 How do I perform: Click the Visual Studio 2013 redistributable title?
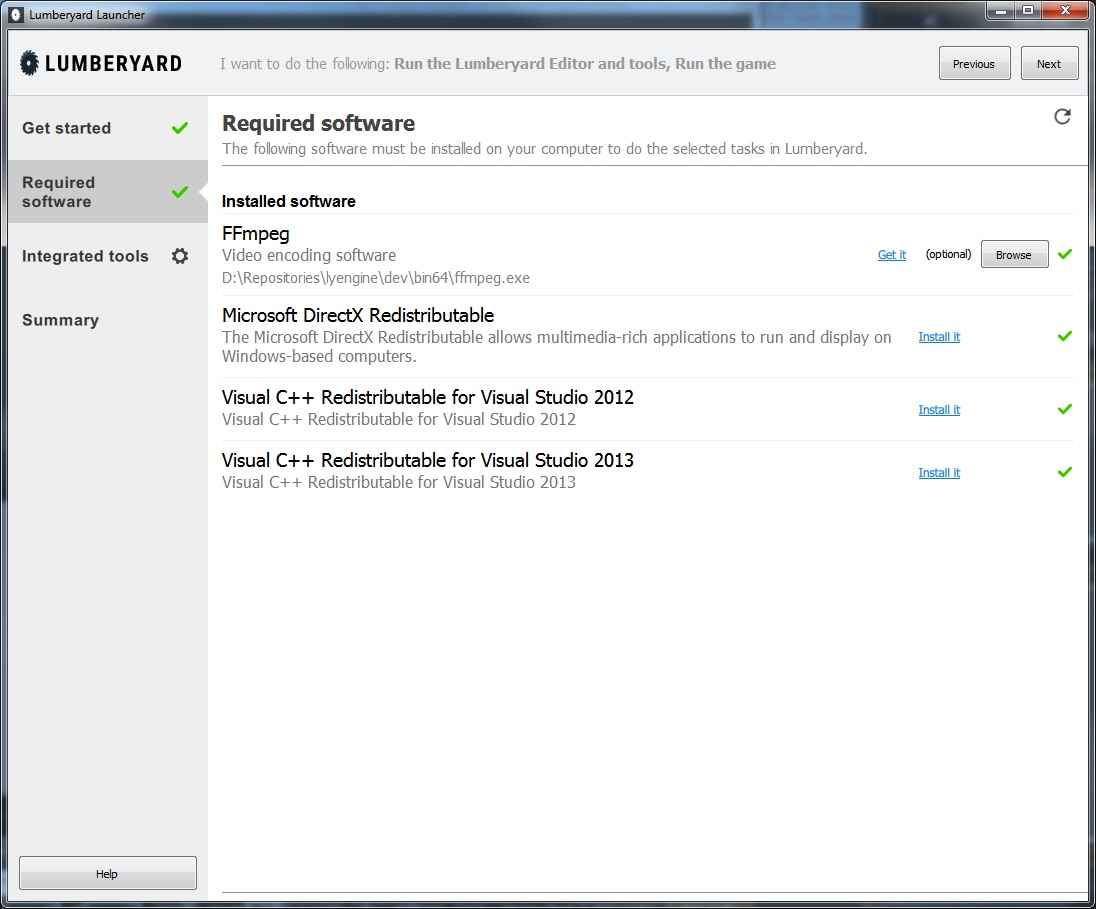pyautogui.click(x=428, y=460)
